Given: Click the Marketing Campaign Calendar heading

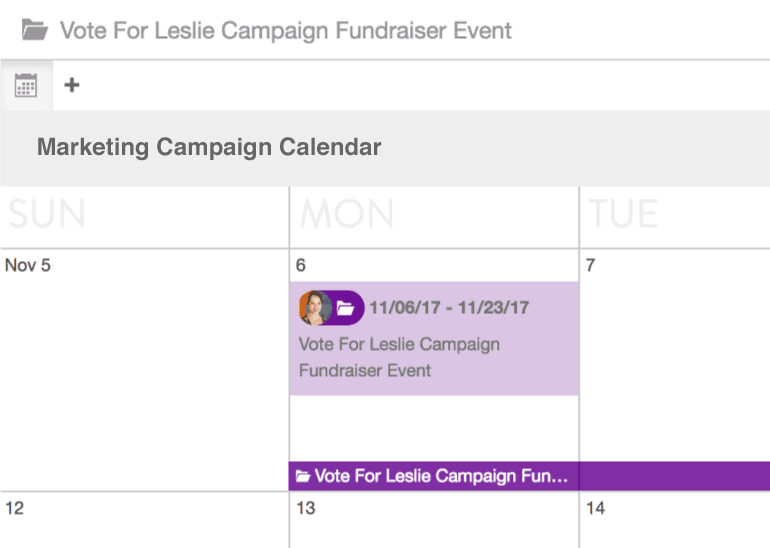Looking at the screenshot, I should 209,148.
